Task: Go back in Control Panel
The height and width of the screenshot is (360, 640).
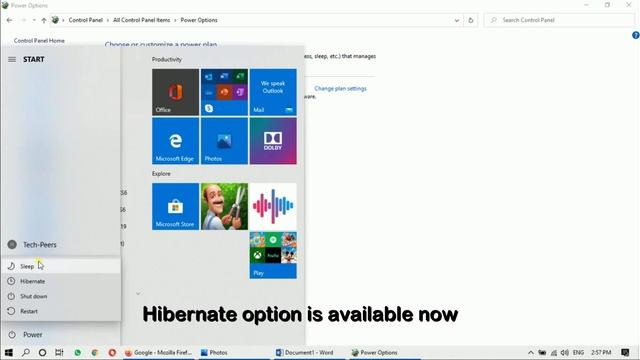Action: point(9,20)
